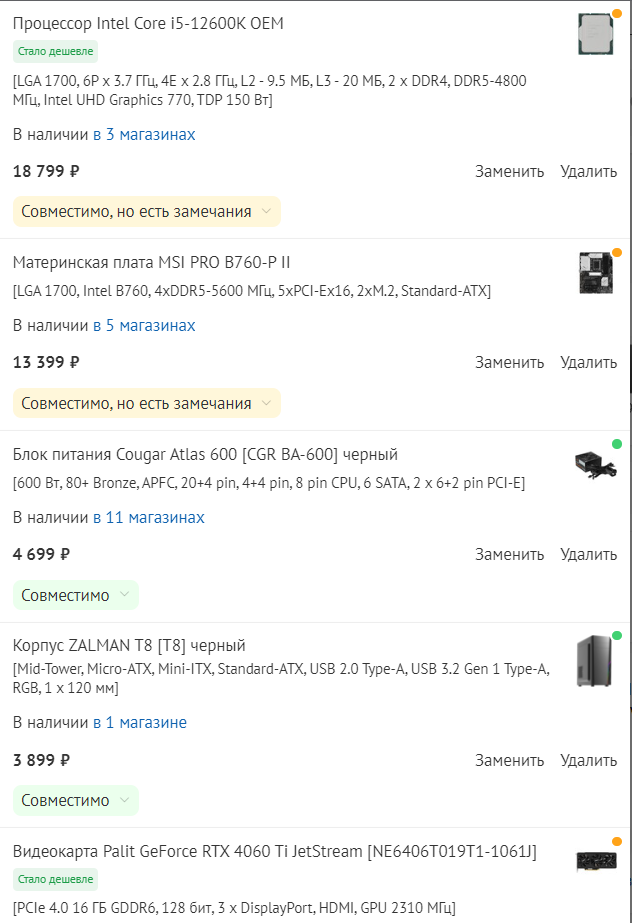Expand the ZALMAN case "Совместимо" dropdown

coord(75,800)
